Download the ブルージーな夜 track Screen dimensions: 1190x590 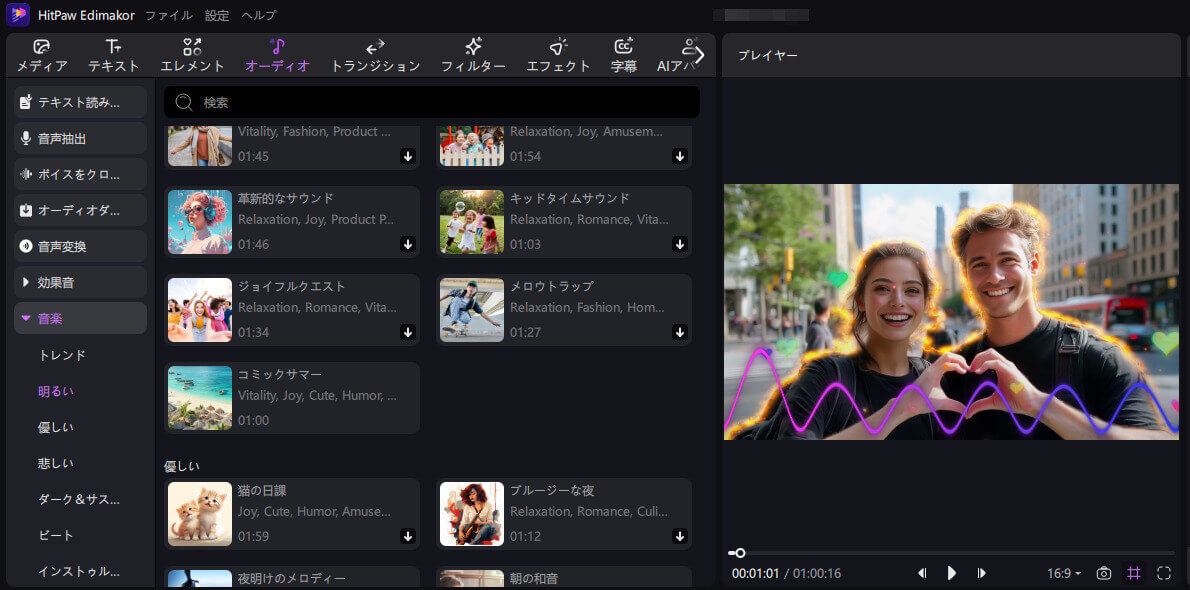[679, 536]
